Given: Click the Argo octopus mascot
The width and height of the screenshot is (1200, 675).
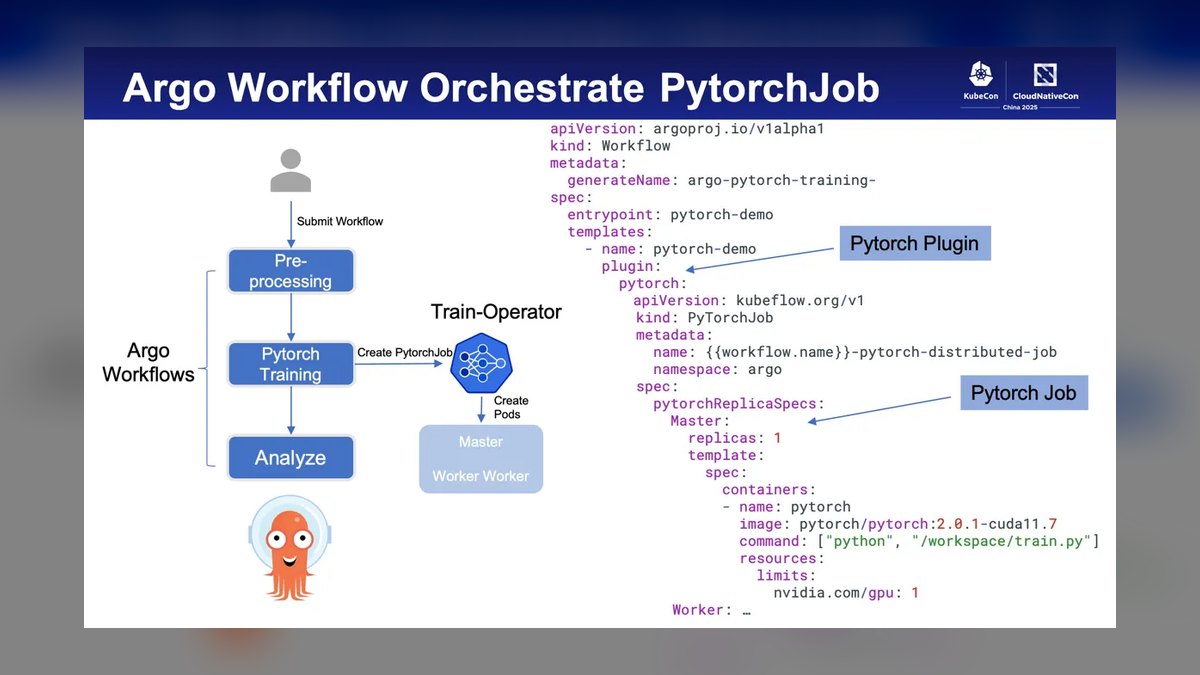Looking at the screenshot, I should [288, 548].
